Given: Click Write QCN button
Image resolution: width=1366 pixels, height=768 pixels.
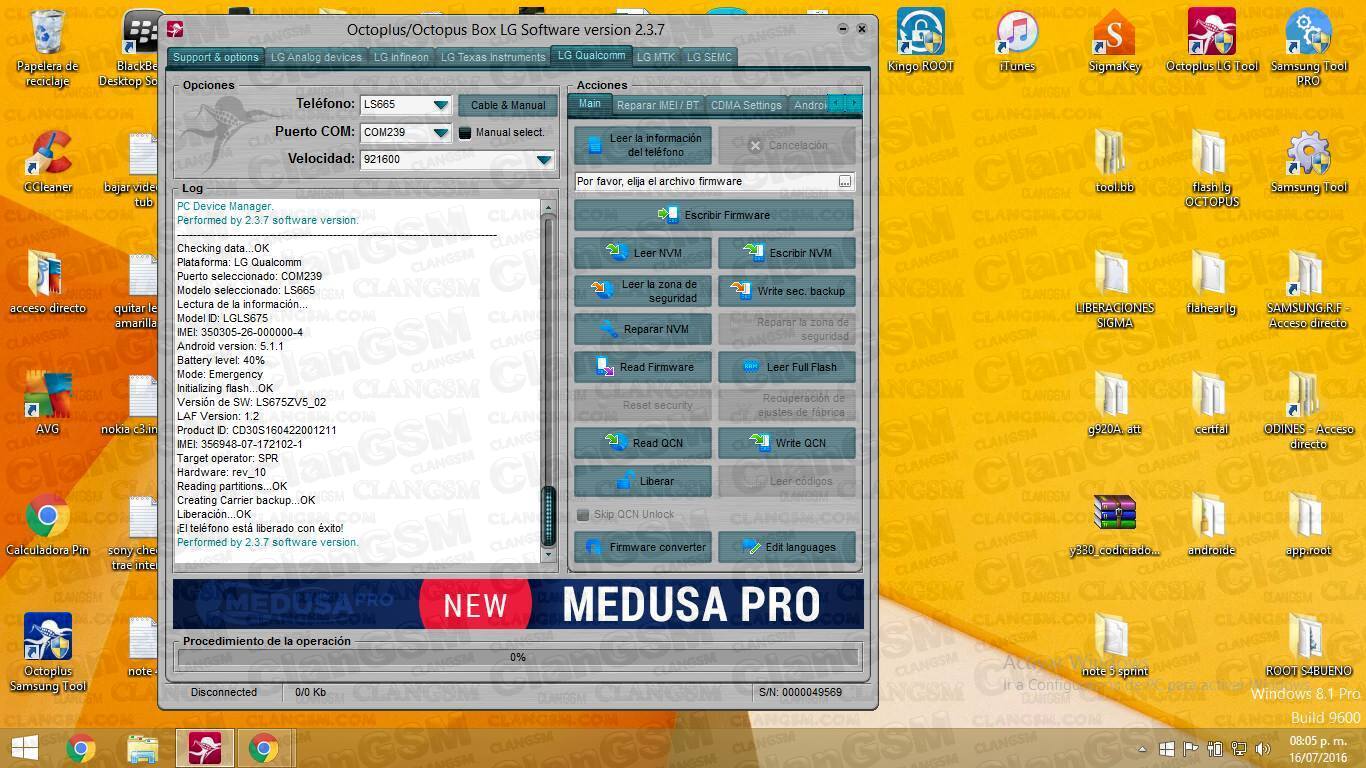Looking at the screenshot, I should pos(786,443).
